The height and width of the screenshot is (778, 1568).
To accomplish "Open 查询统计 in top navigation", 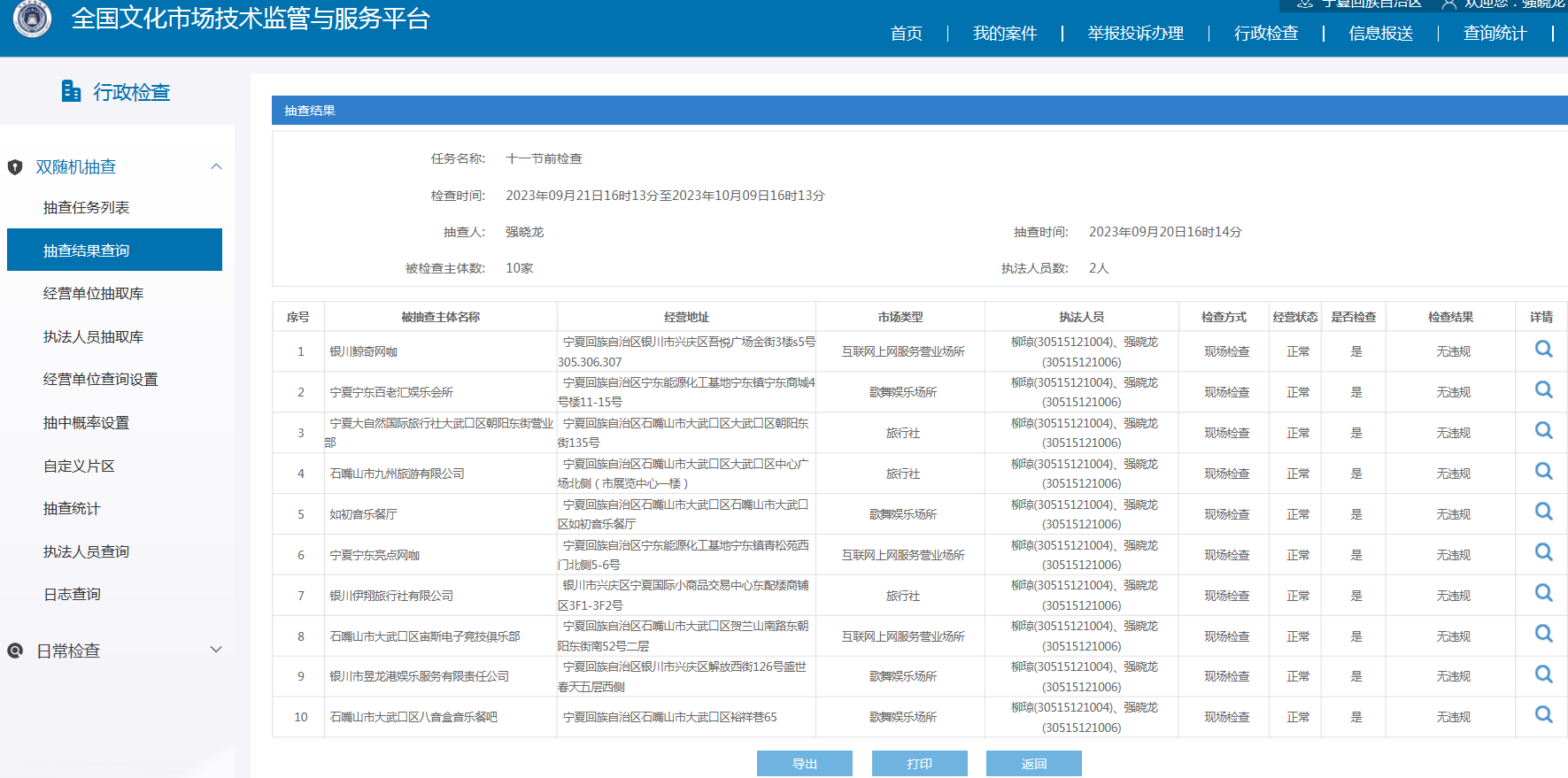I will 1495,34.
